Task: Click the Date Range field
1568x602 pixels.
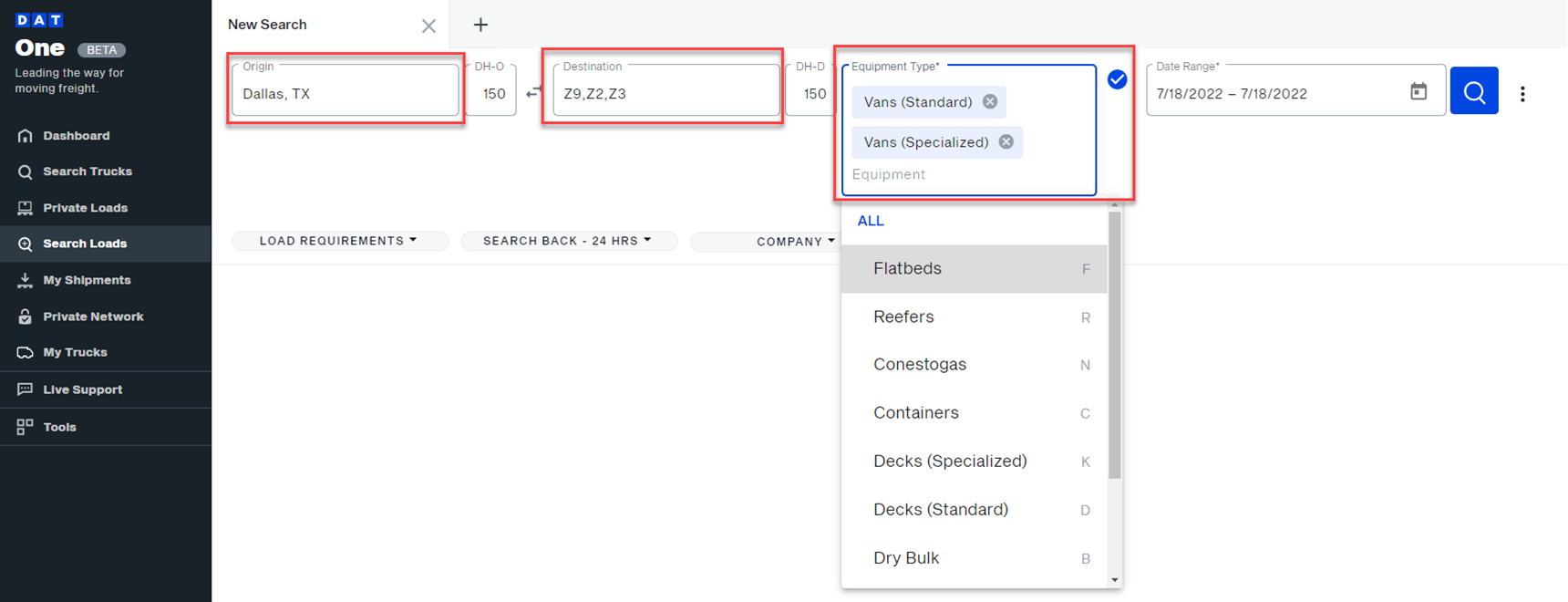Action: (x=1295, y=89)
